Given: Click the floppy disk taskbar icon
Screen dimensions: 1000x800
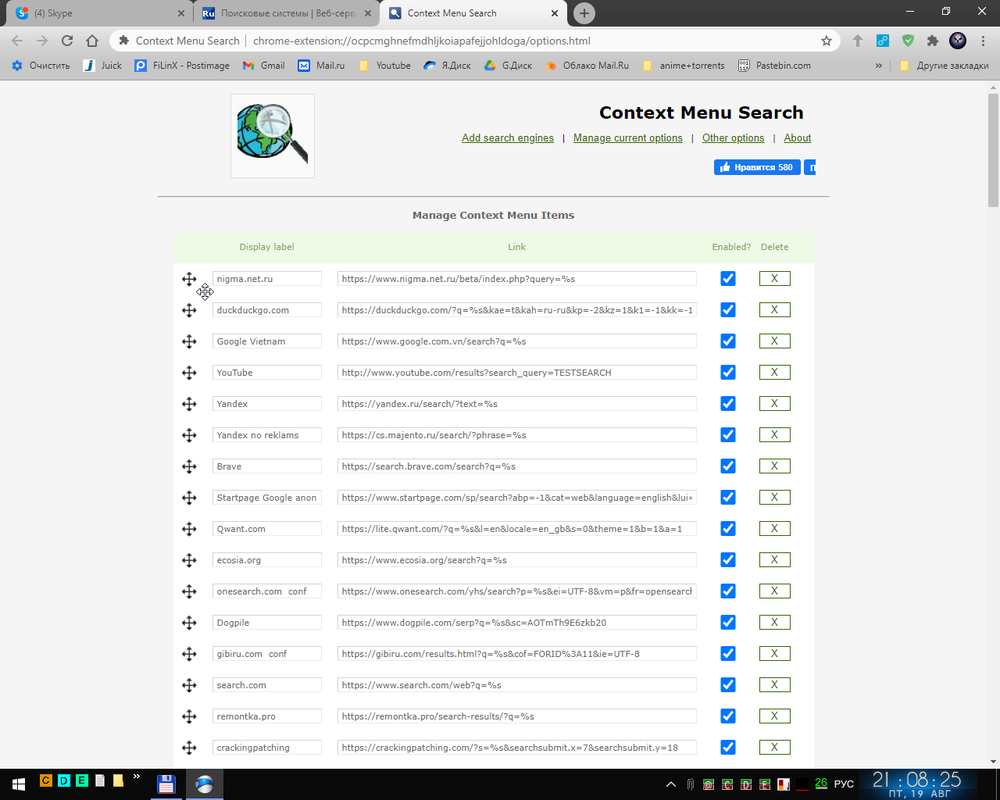Looking at the screenshot, I should (x=166, y=784).
